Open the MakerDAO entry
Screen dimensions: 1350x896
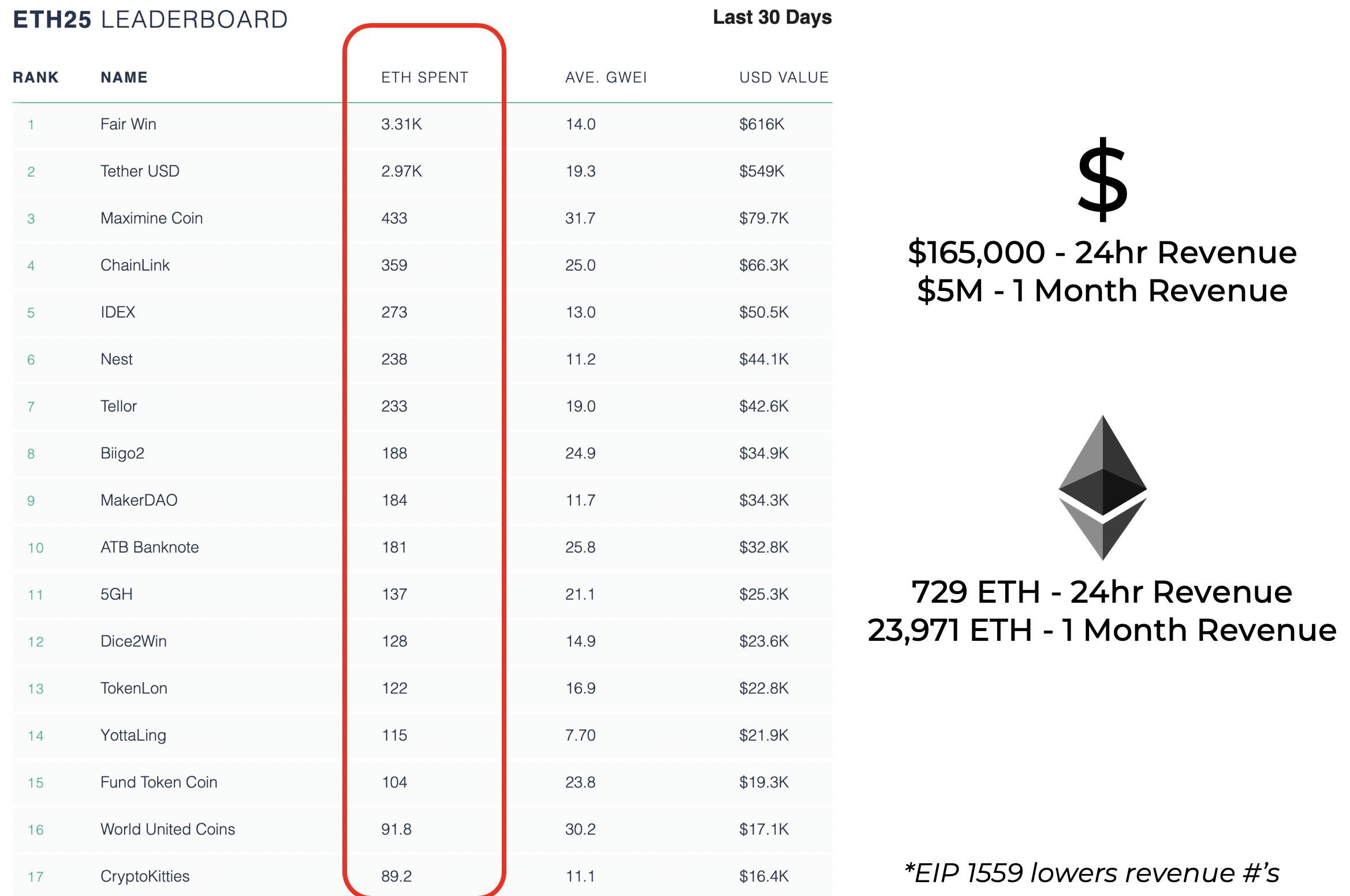point(139,500)
